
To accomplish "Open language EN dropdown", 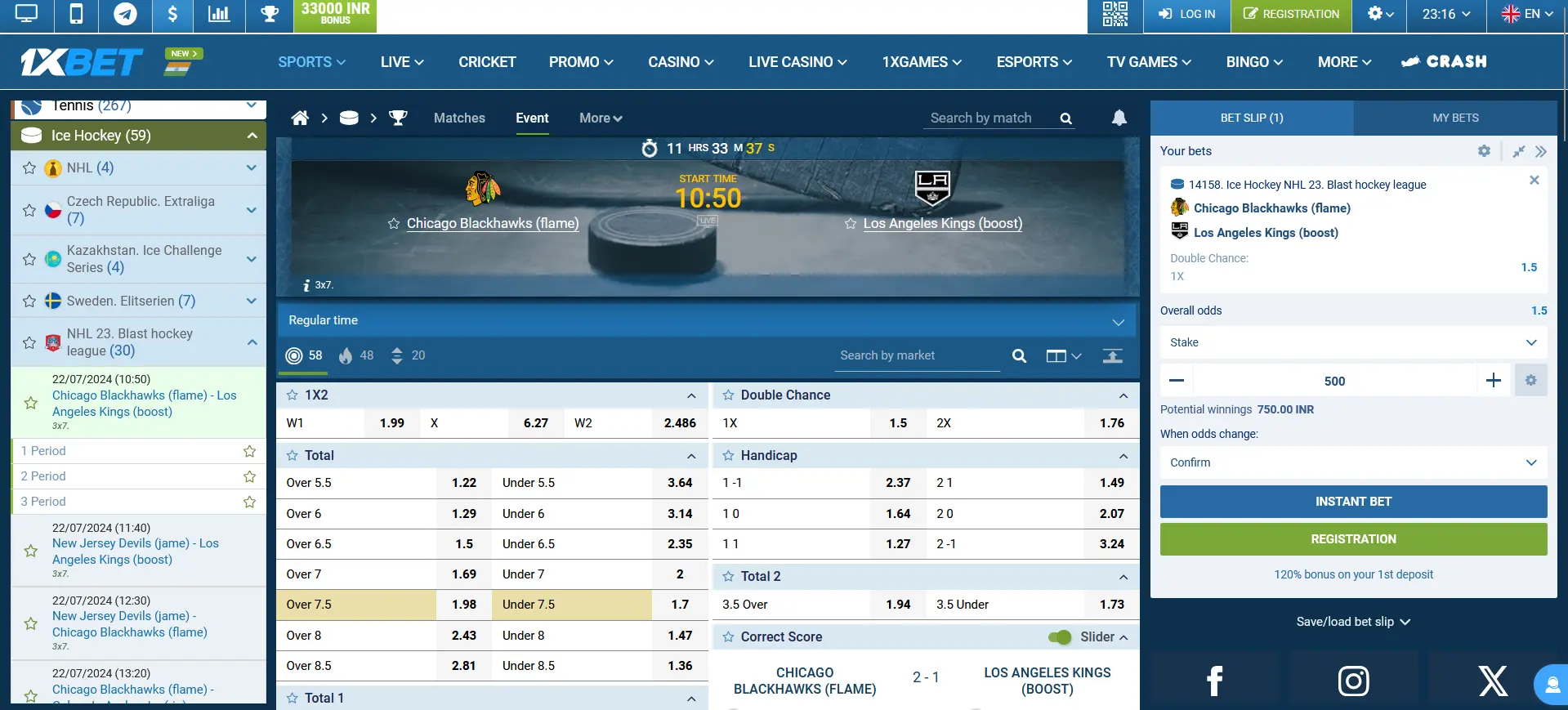I will pos(1527,14).
